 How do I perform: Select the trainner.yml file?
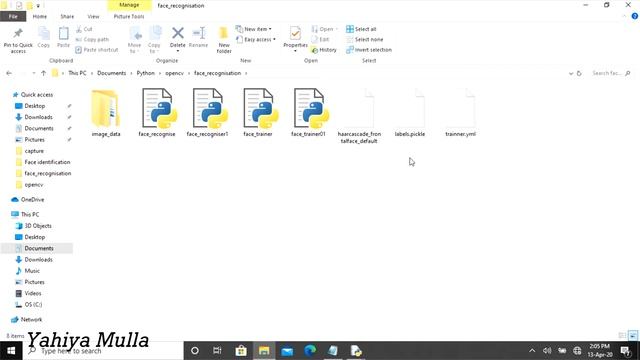pos(460,113)
